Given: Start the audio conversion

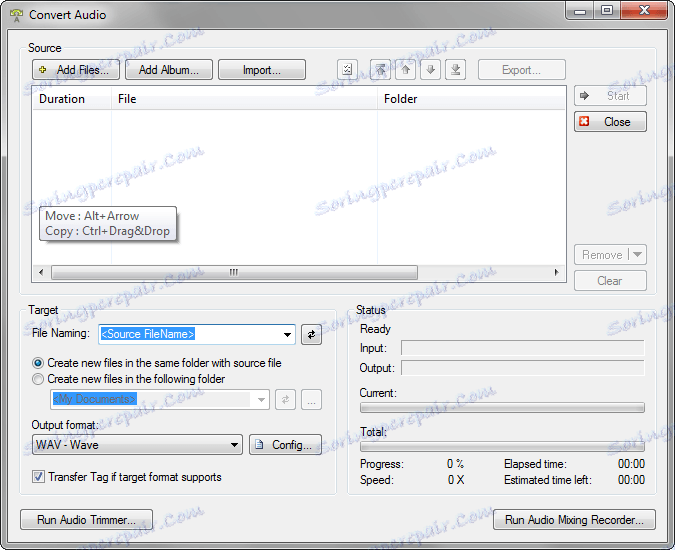Looking at the screenshot, I should 610,96.
